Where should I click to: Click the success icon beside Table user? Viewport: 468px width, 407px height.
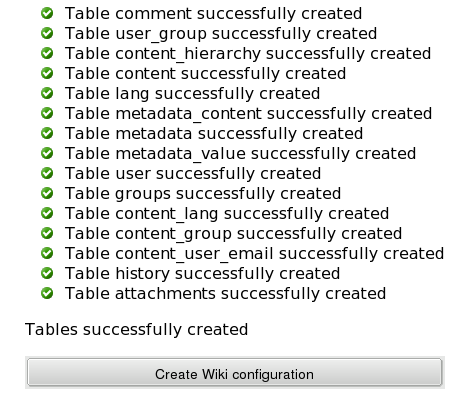tap(47, 173)
